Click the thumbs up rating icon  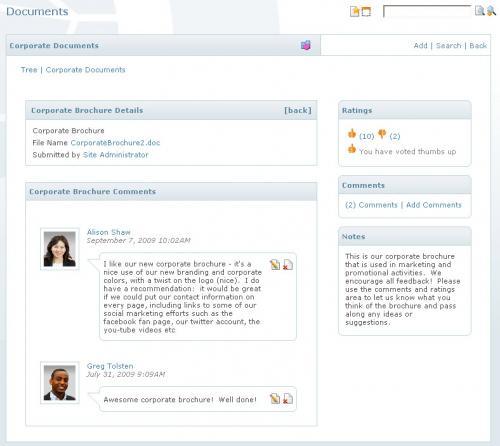pos(352,134)
